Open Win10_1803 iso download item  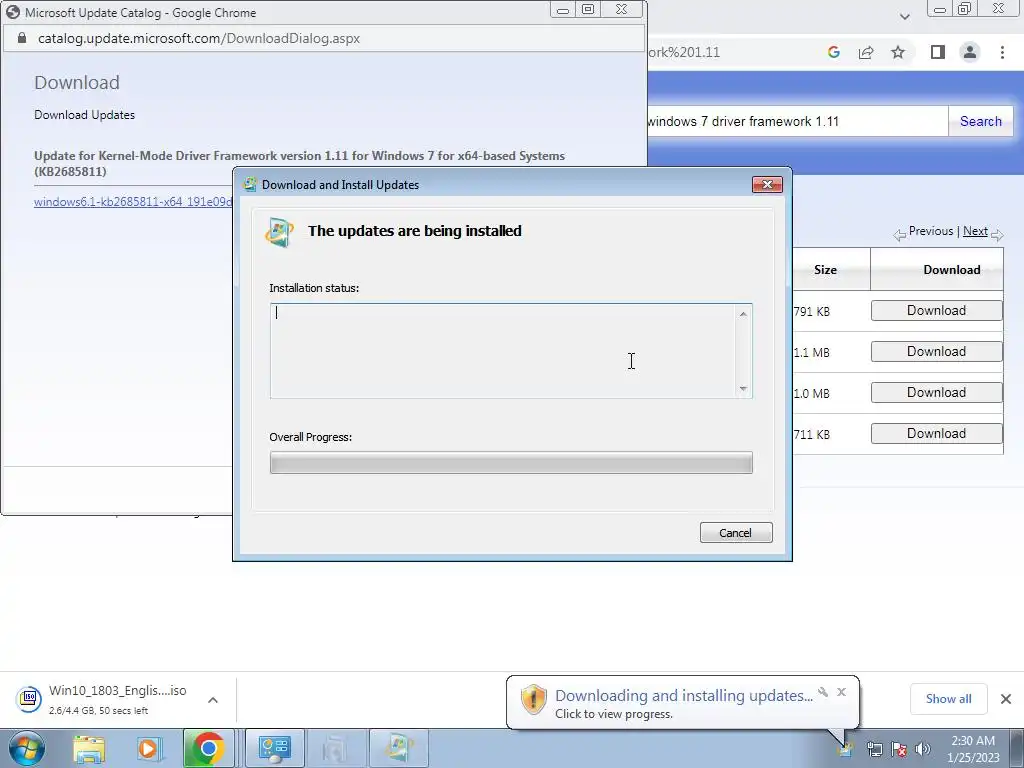coord(102,699)
